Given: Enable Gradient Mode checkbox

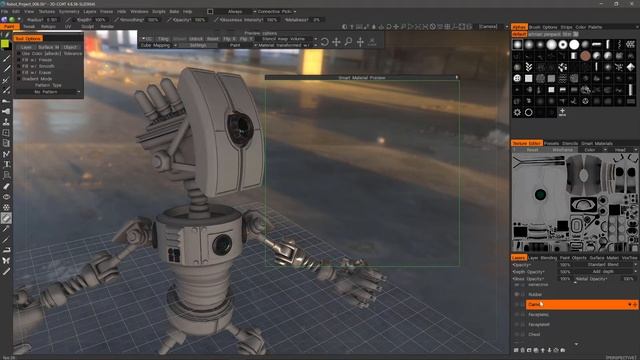Looking at the screenshot, I should (18, 79).
